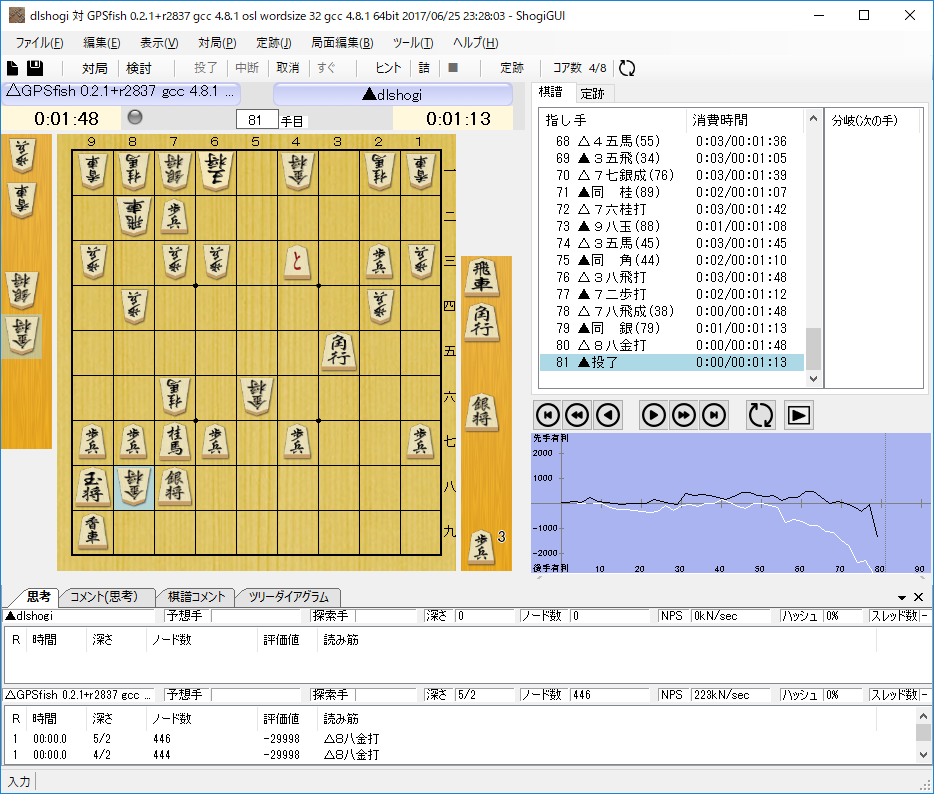This screenshot has width=934, height=794.
Task: Click the move list scrollbar thumb
Action: click(x=813, y=348)
